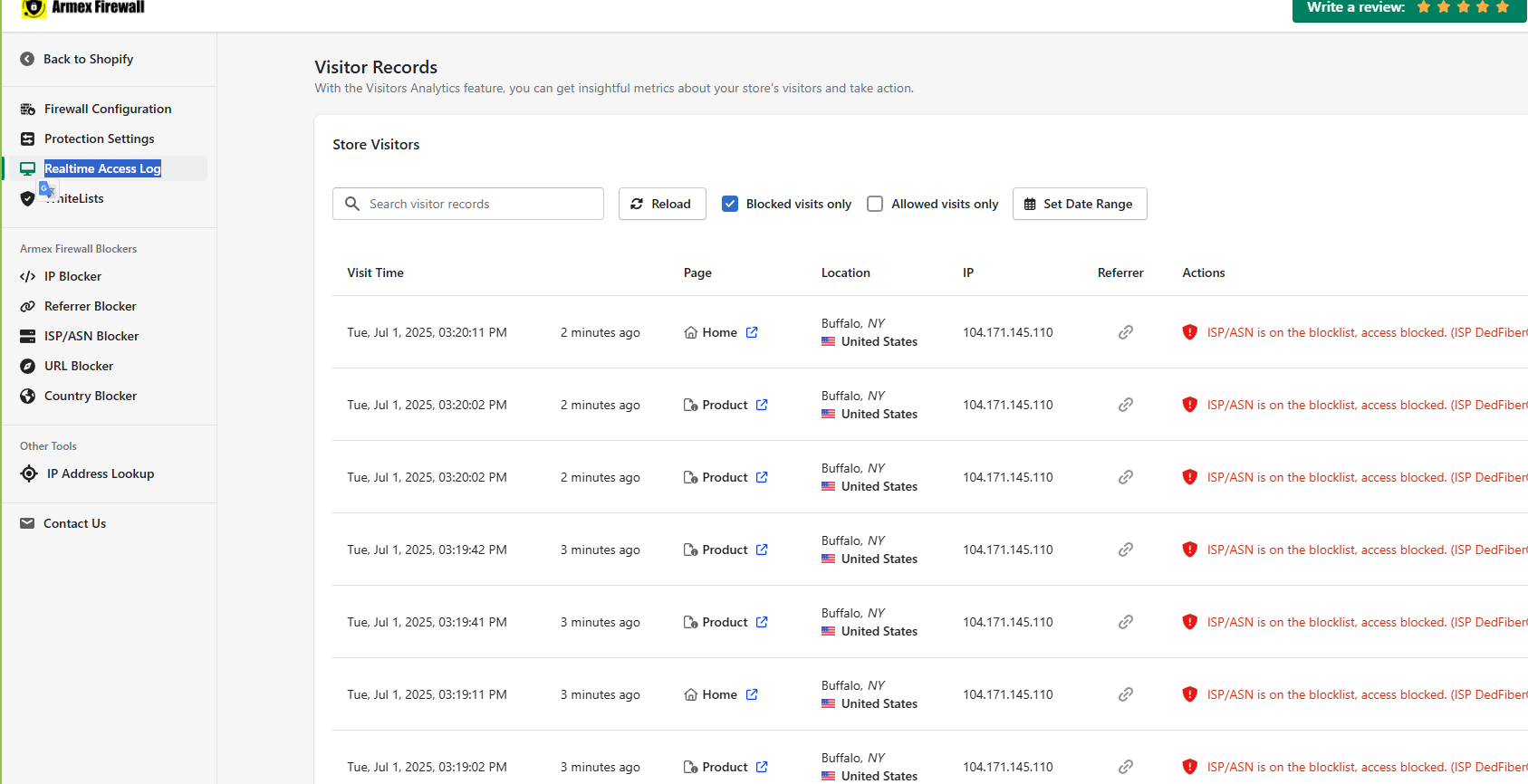This screenshot has width=1528, height=784.
Task: Open IP Blocker
Action: pyautogui.click(x=72, y=276)
